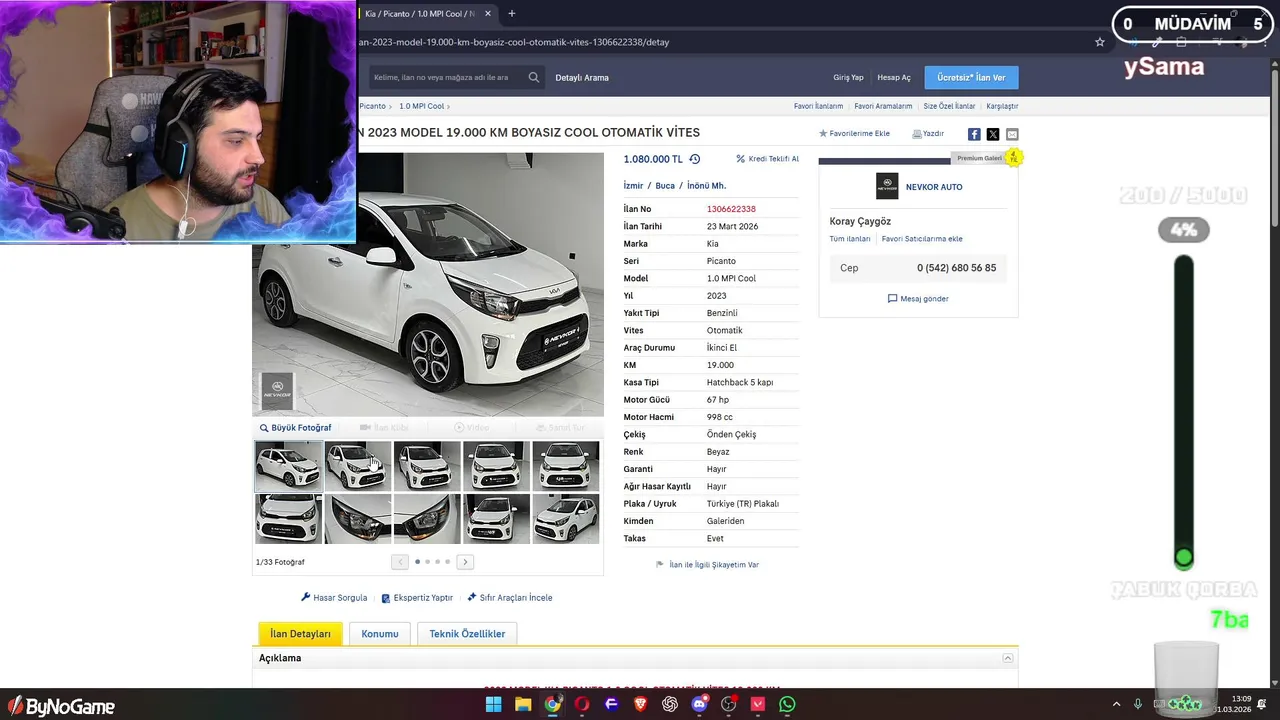Go to previous photo thumbnail page

[x=400, y=562]
